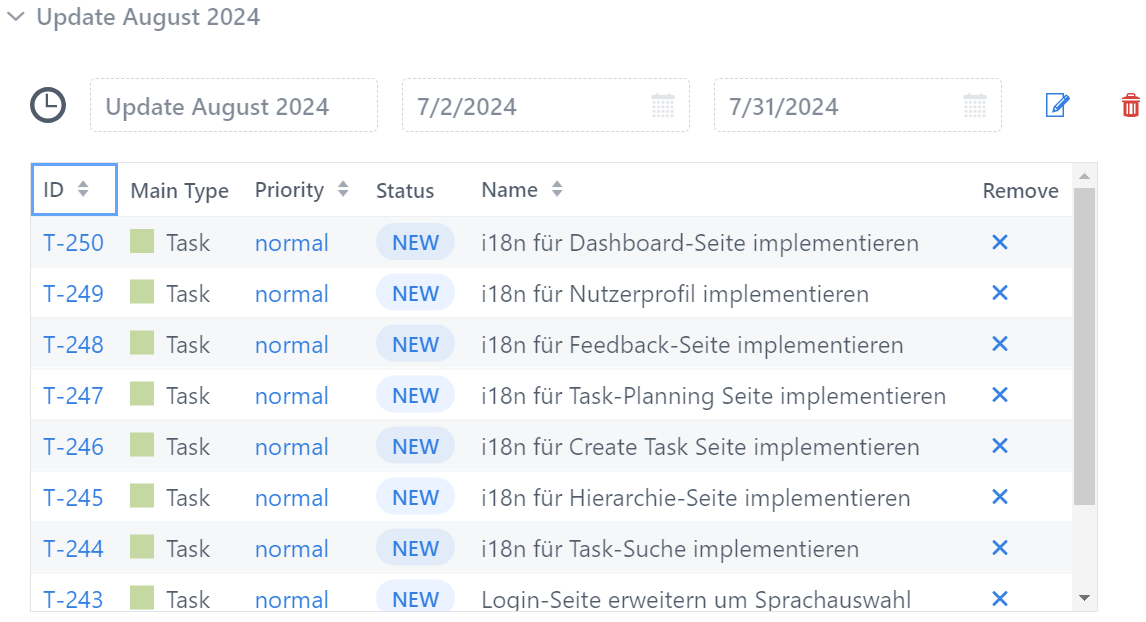This screenshot has width=1146, height=622.
Task: Delete sprint with red trash icon
Action: [1131, 105]
